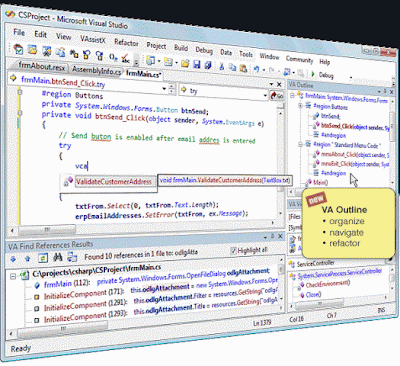Start debugging with the green play icon
The width and height of the screenshot is (400, 366).
coord(313,74)
